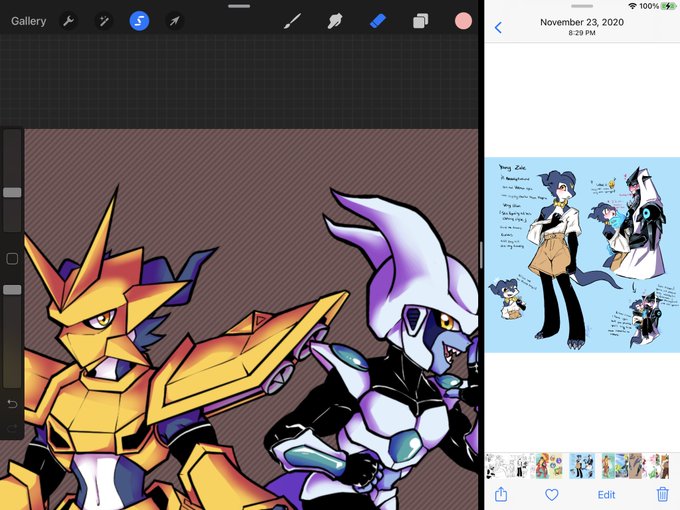Open the Actions wrench menu
This screenshot has width=680, height=510.
point(68,21)
